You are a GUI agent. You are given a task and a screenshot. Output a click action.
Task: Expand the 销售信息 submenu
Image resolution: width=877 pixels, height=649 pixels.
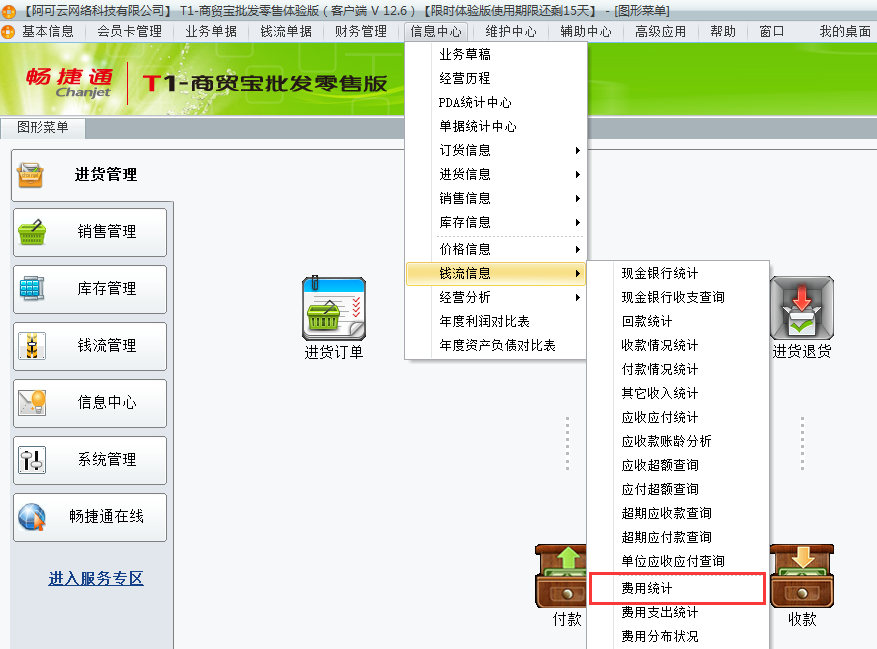click(463, 198)
